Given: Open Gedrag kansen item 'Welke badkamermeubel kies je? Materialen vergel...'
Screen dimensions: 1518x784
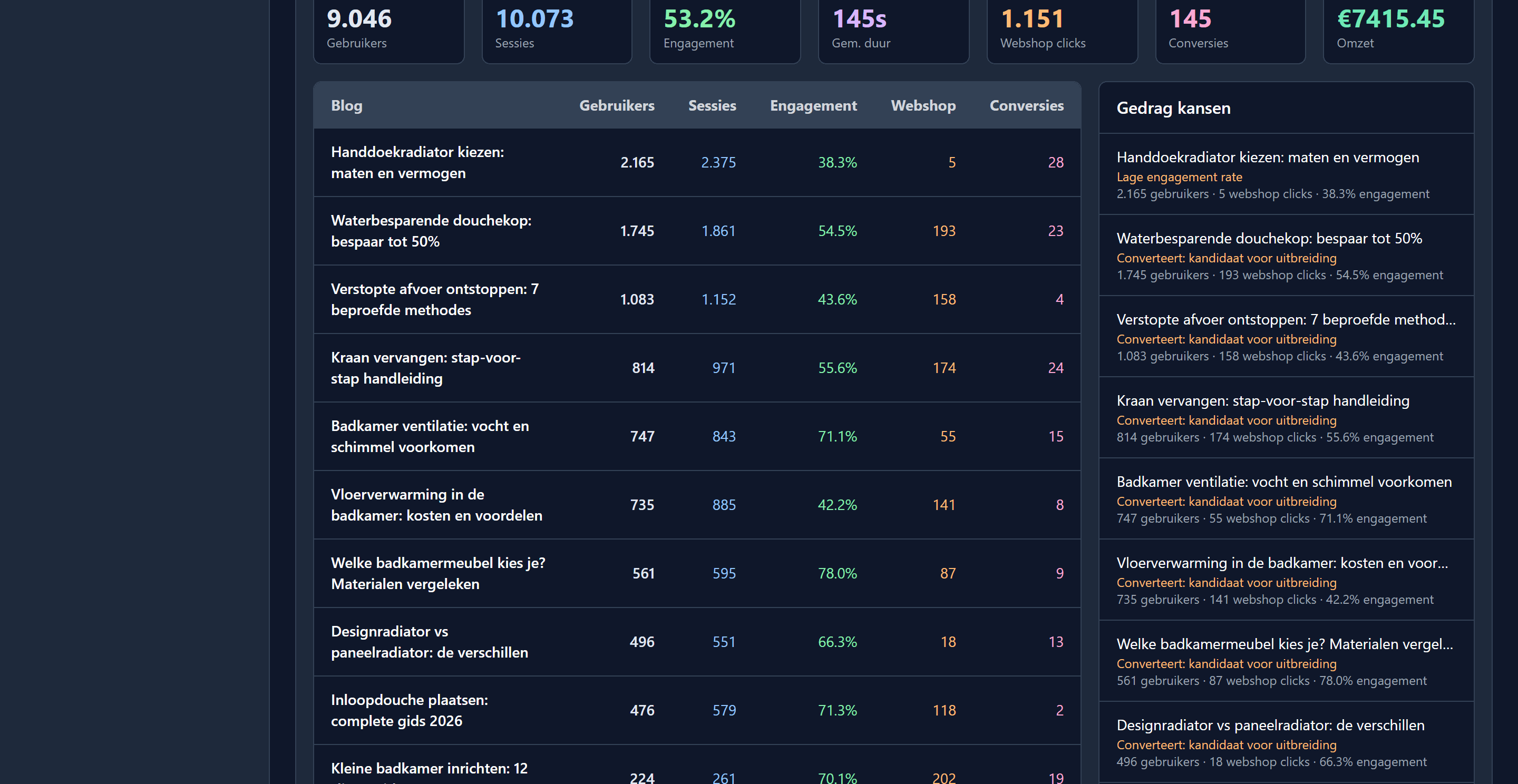Looking at the screenshot, I should pos(1287,661).
